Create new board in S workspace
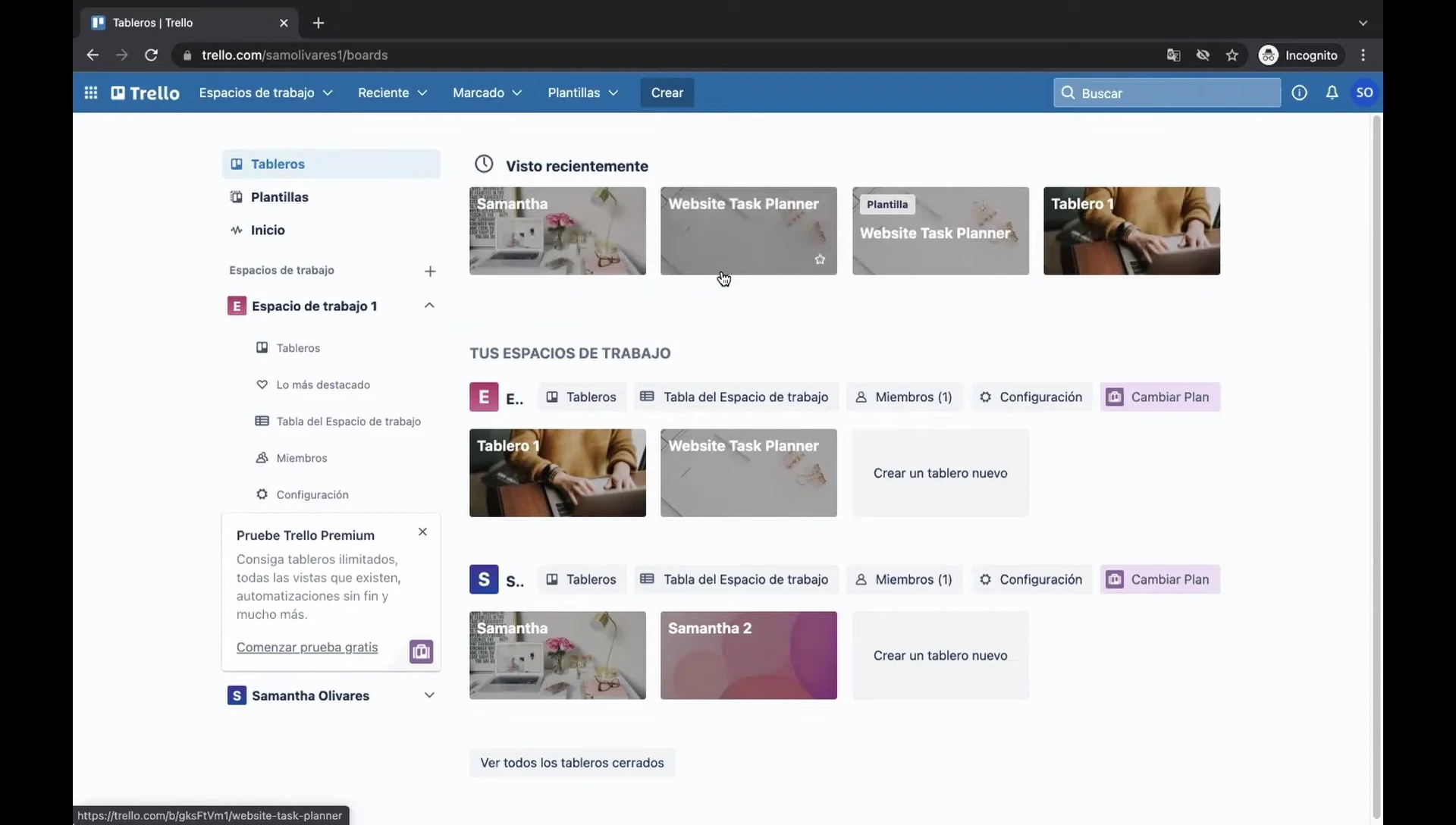 940,655
